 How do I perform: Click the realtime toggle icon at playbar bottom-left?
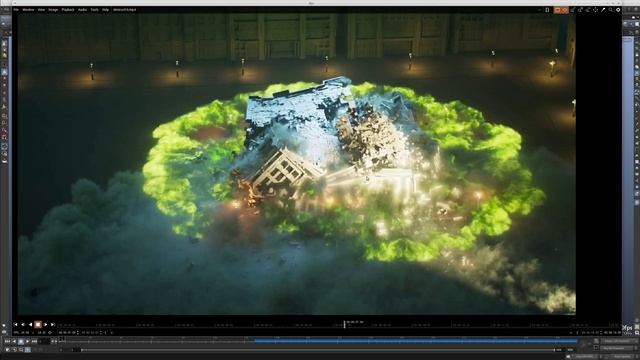pyautogui.click(x=7, y=350)
